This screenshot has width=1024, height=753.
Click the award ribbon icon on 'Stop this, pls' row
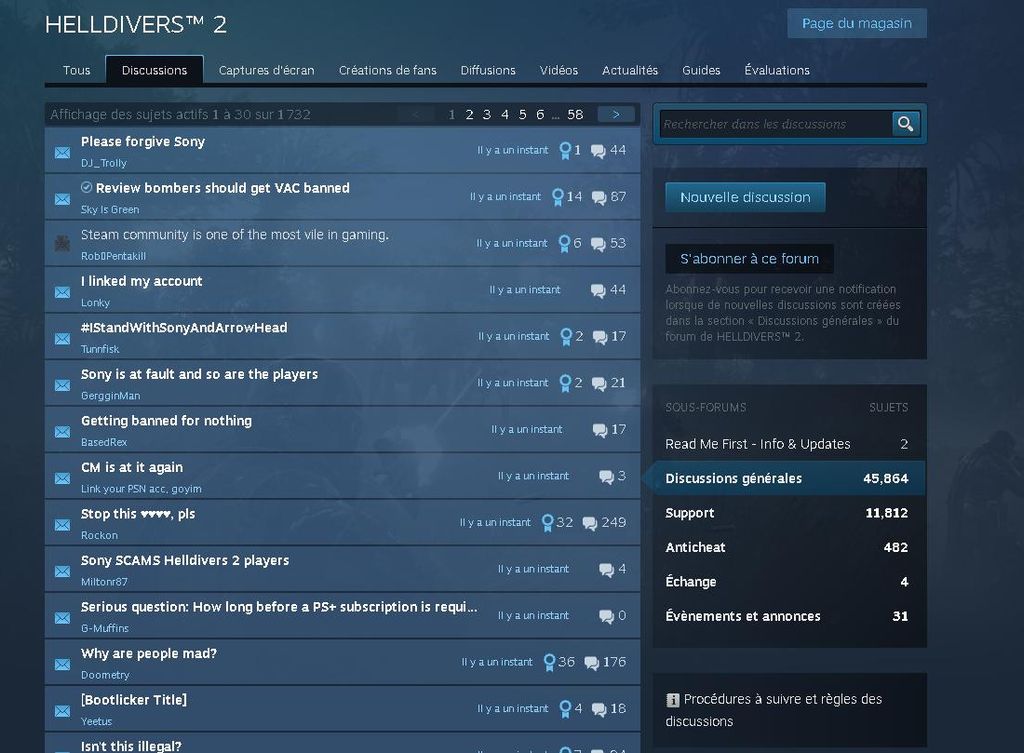pyautogui.click(x=548, y=523)
